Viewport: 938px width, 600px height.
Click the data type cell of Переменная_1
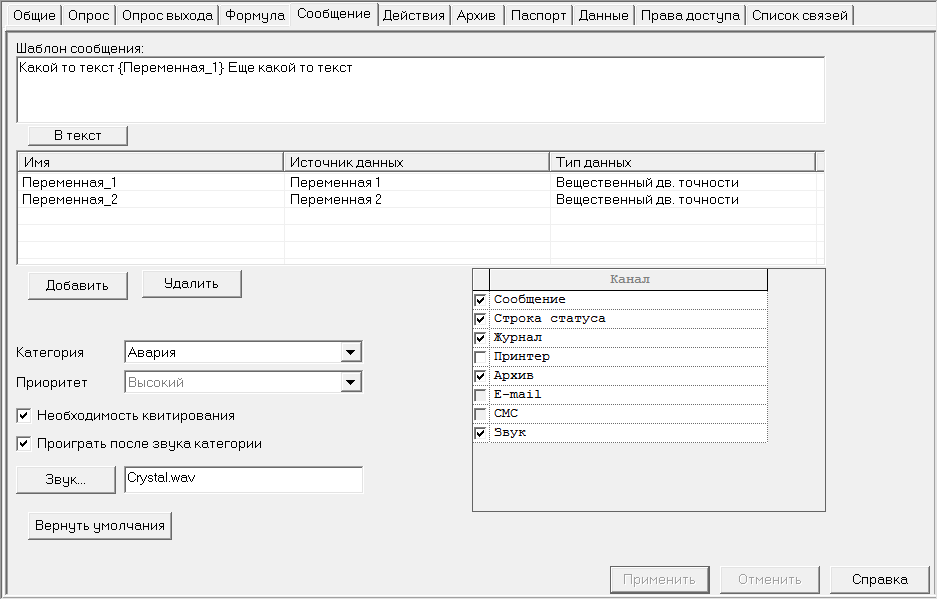(683, 182)
